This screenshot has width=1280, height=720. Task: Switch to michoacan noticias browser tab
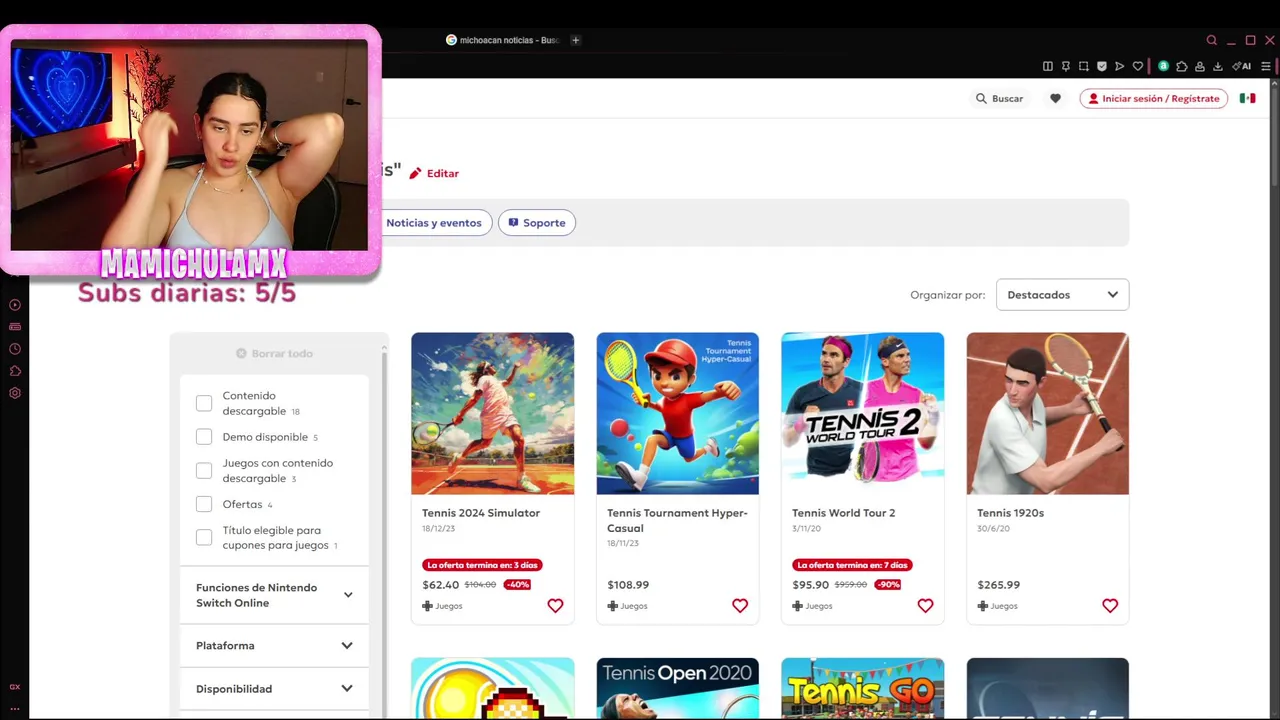click(x=503, y=40)
